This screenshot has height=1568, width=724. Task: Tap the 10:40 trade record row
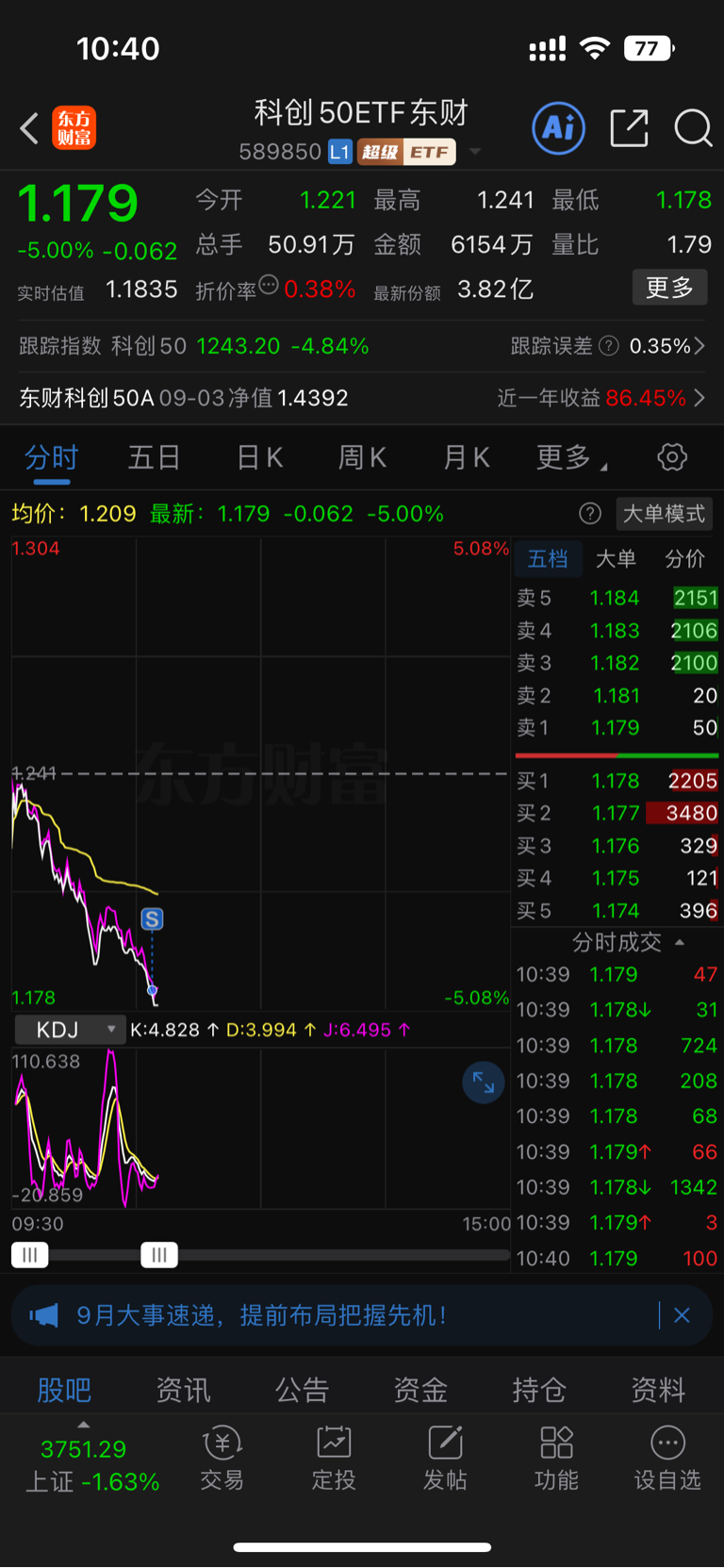tap(617, 1258)
